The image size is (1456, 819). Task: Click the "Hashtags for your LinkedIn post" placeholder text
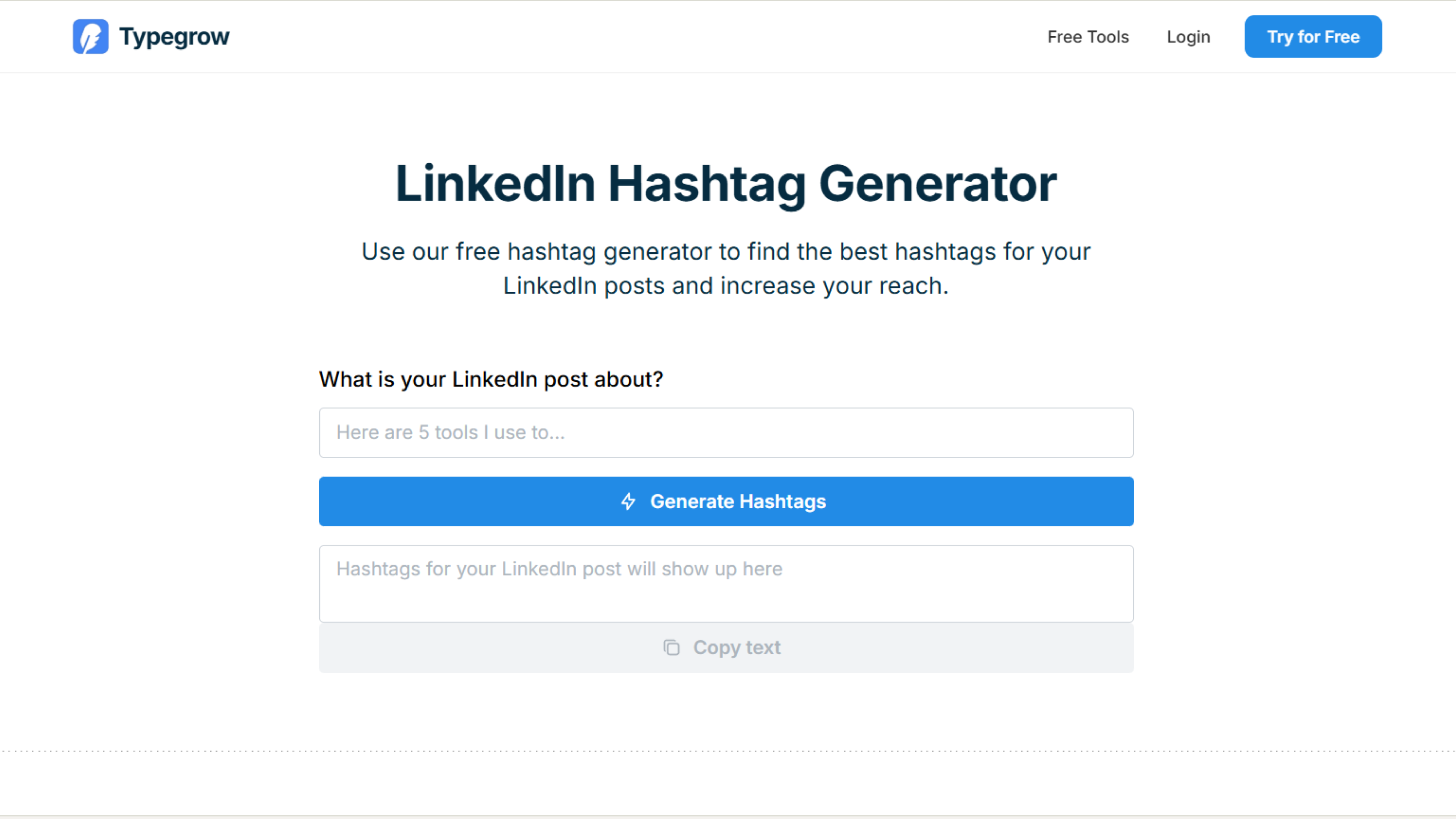pos(559,569)
